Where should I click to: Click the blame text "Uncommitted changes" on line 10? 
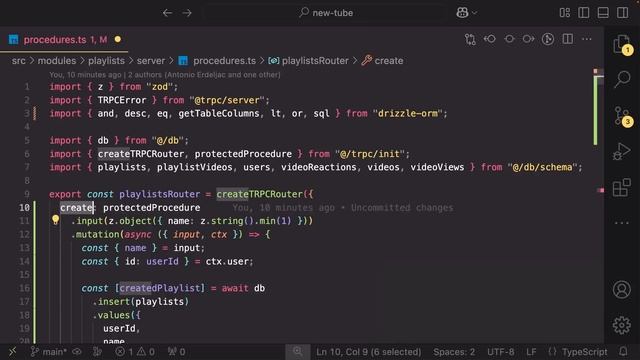[402, 208]
